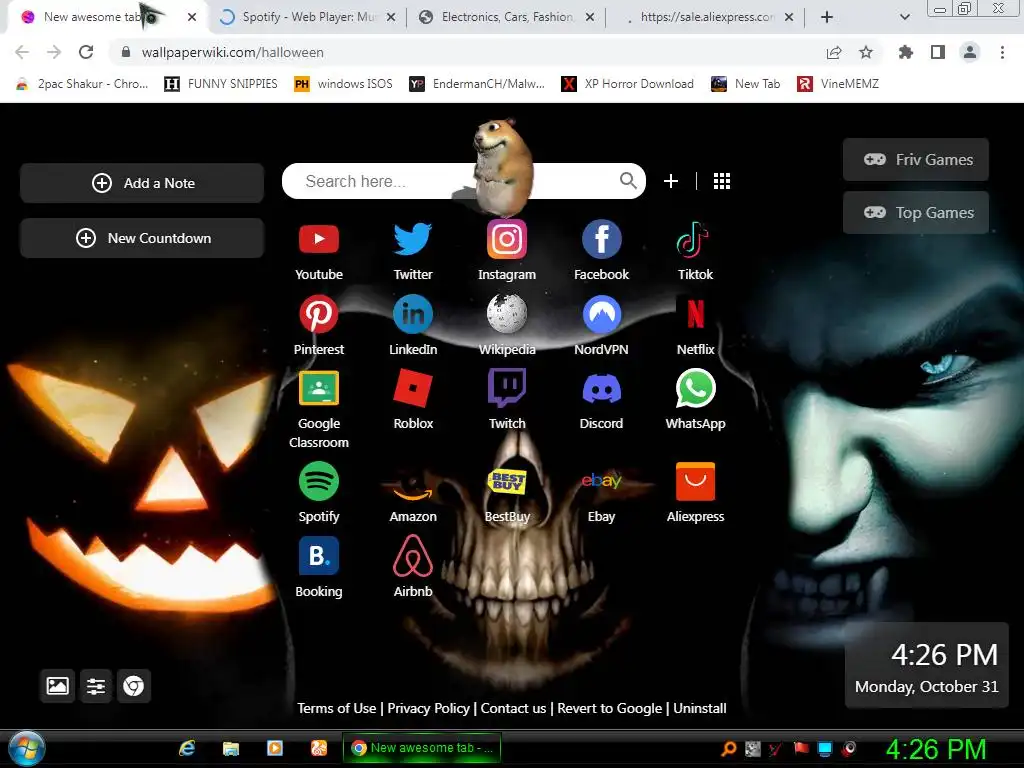This screenshot has height=768, width=1024.
Task: Open the wallpaper image picker icon
Action: tap(57, 686)
